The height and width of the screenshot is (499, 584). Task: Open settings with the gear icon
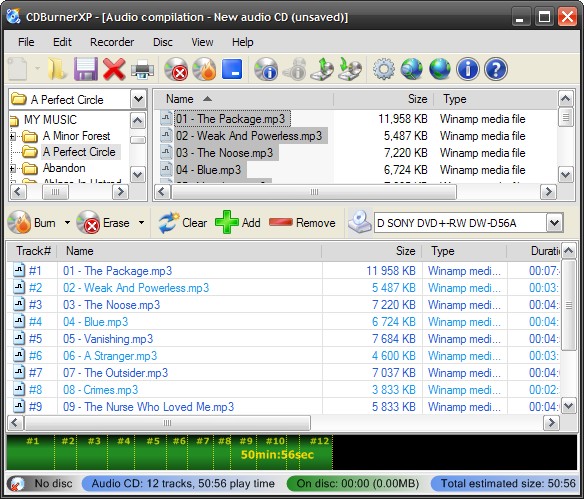tap(384, 69)
